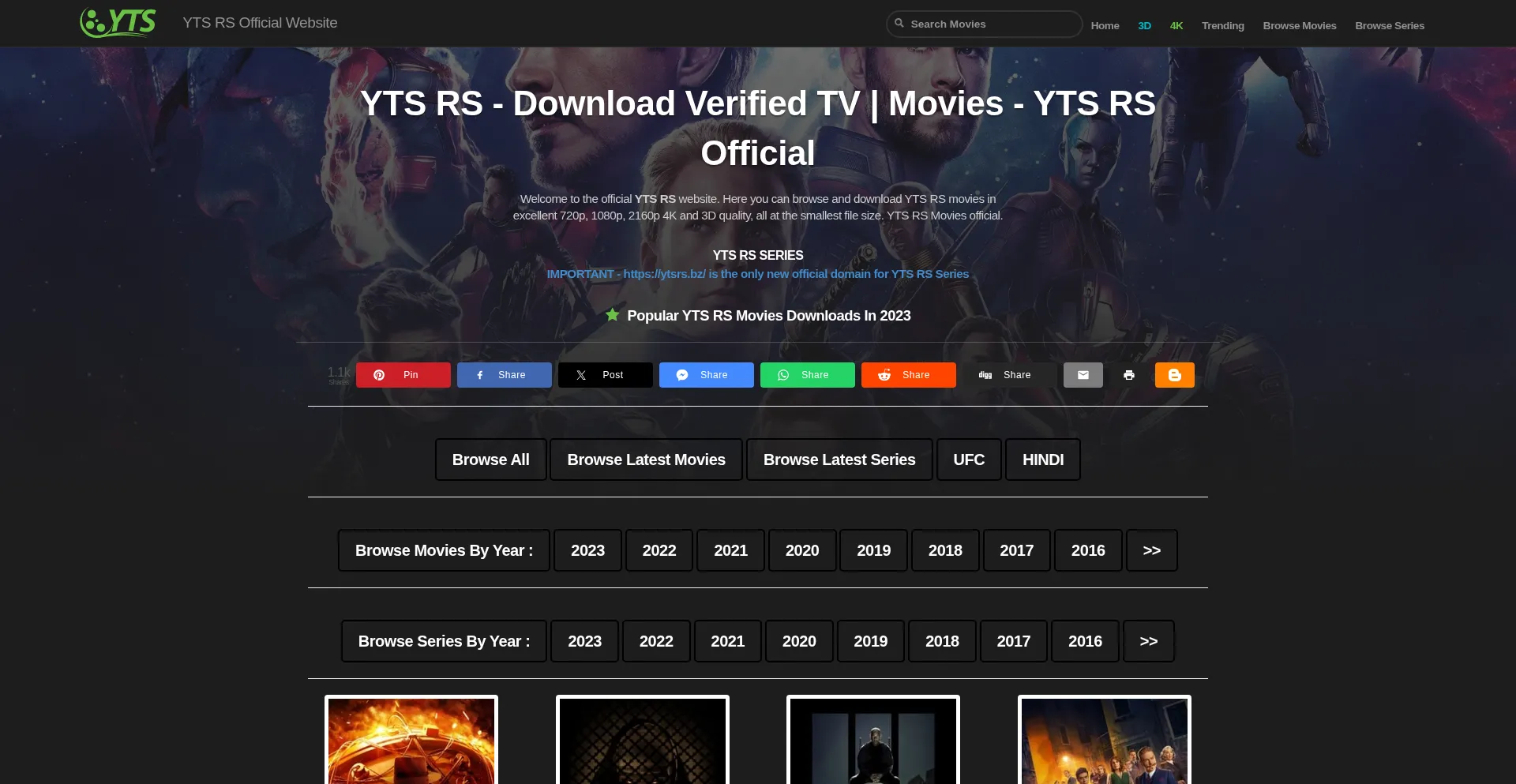Browse series from 2021

coord(727,641)
